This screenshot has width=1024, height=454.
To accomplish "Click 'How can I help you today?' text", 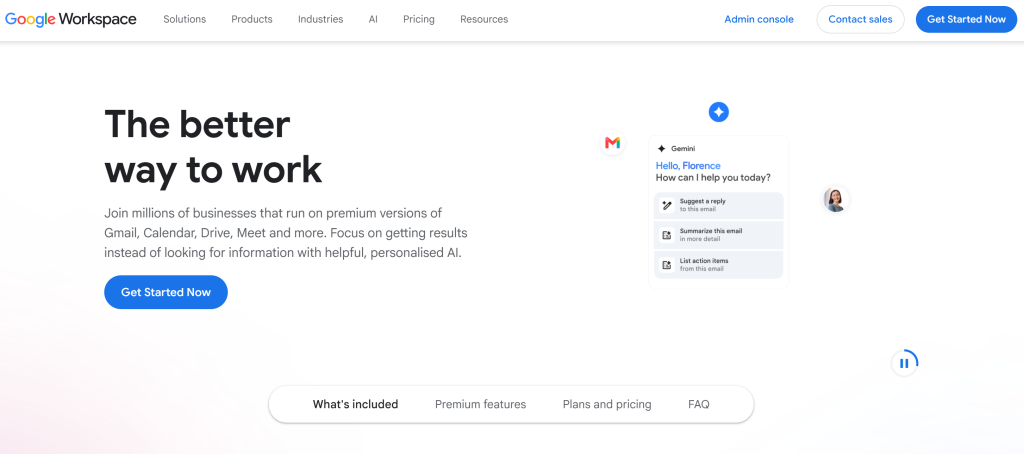I will (x=713, y=178).
